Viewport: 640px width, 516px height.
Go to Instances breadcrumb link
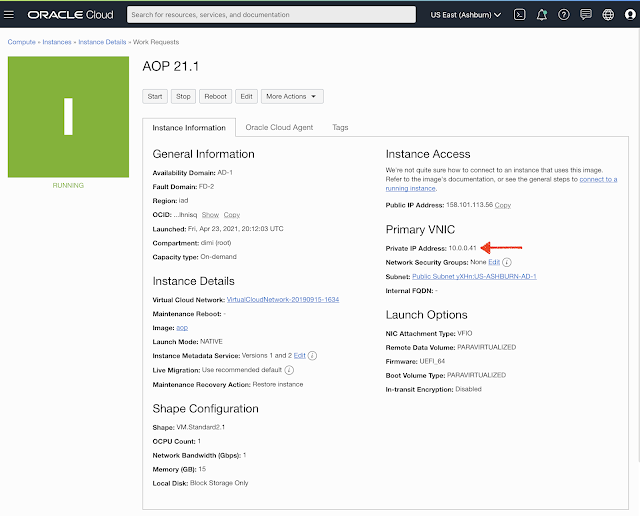click(57, 42)
